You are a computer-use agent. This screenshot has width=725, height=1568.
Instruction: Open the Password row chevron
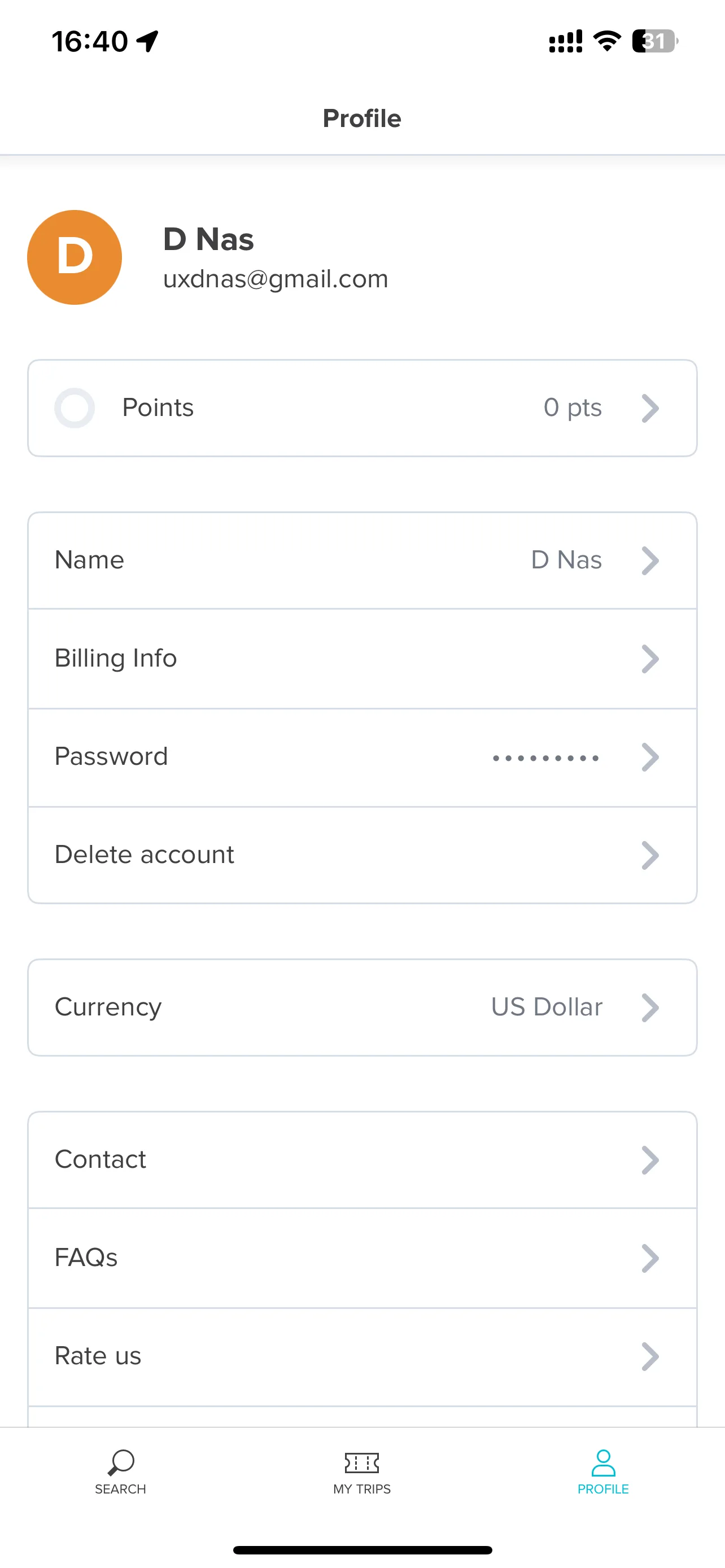click(650, 757)
